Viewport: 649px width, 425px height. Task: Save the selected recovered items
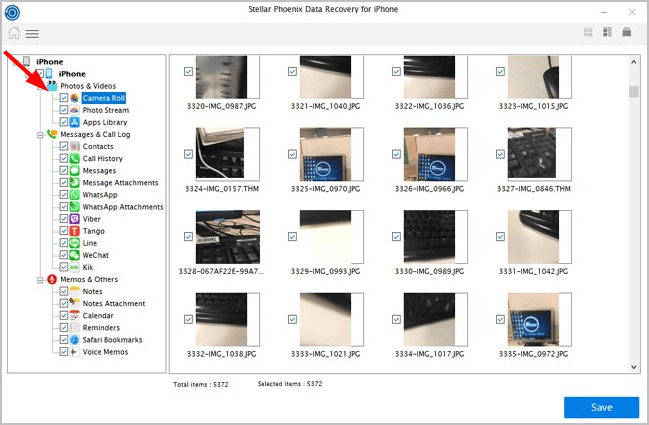[601, 407]
